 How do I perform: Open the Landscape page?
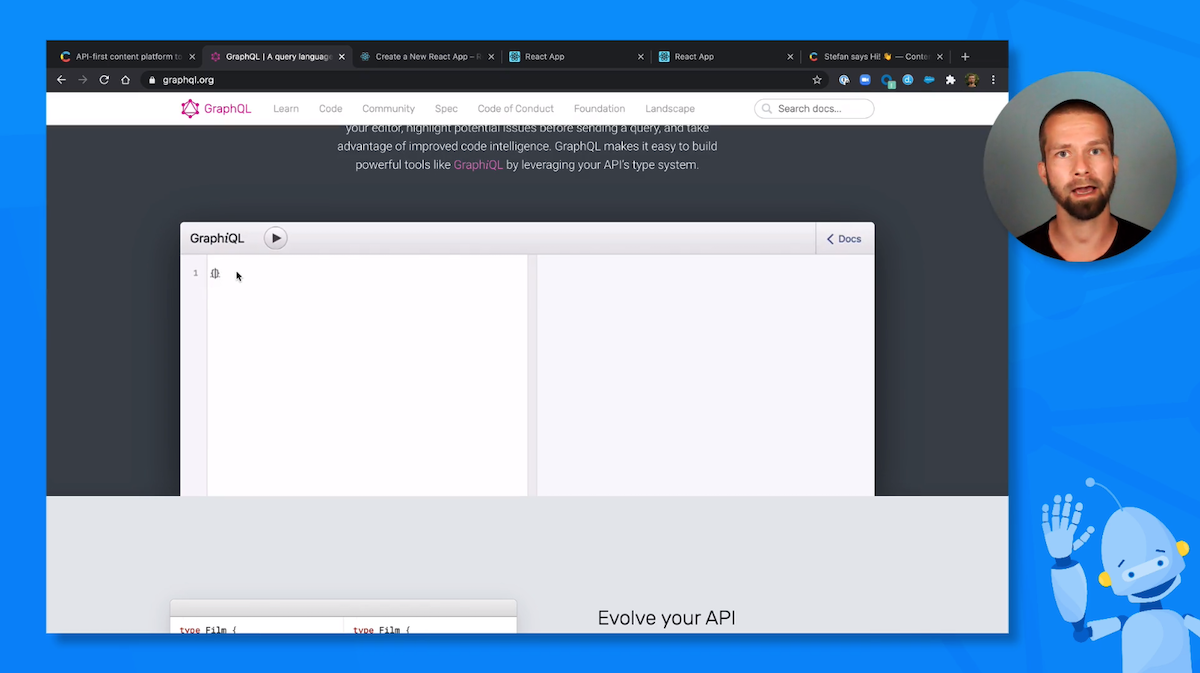click(x=670, y=109)
